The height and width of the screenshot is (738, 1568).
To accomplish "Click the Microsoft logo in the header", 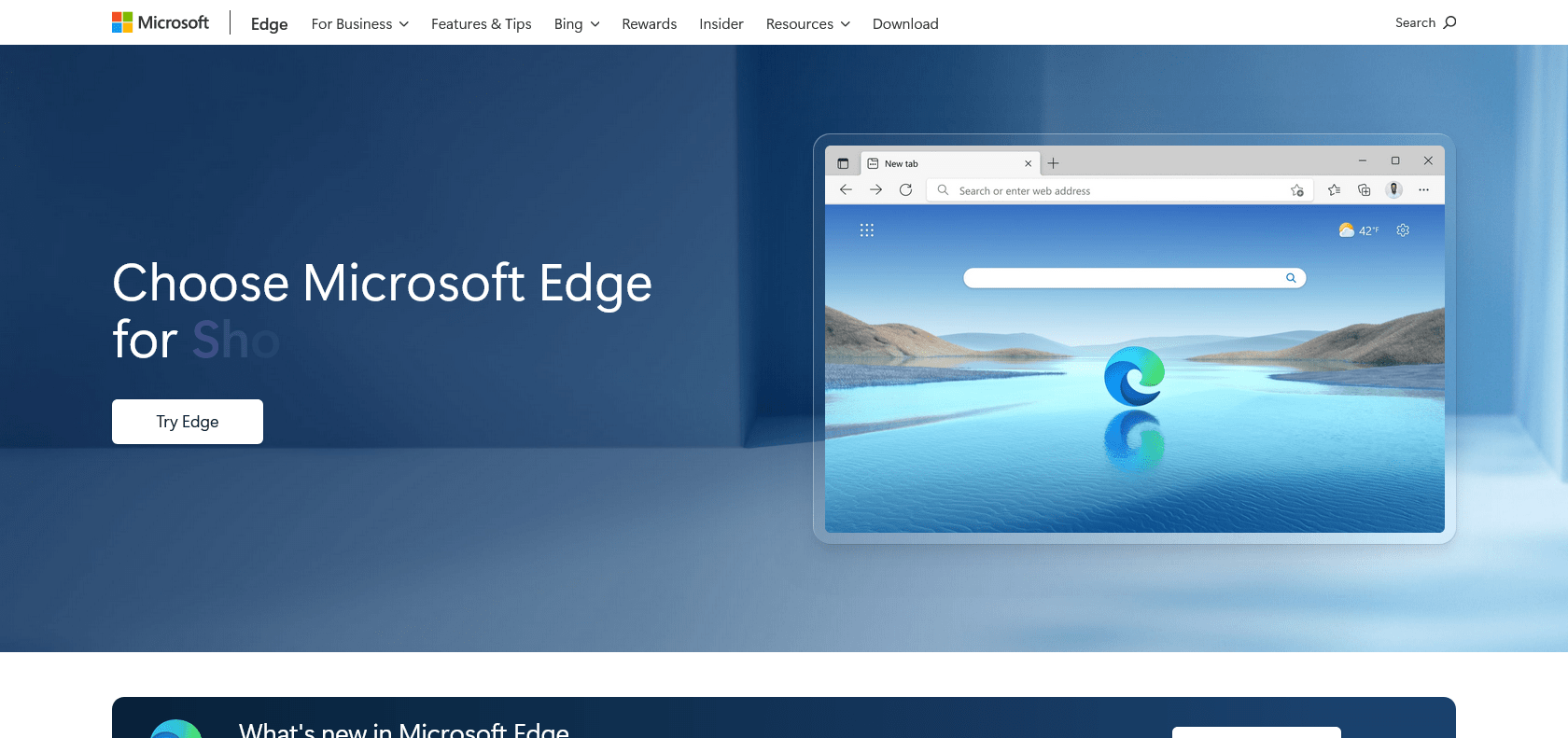I will (x=161, y=22).
